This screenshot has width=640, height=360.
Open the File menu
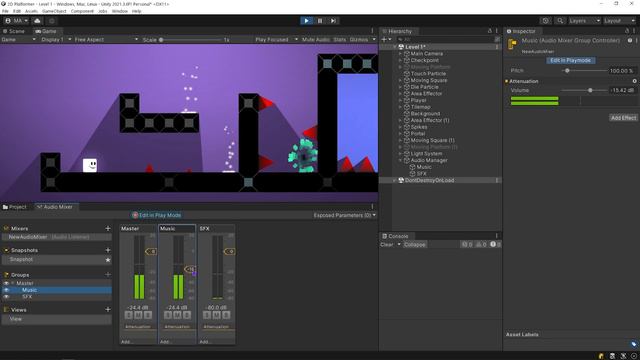pos(5,11)
